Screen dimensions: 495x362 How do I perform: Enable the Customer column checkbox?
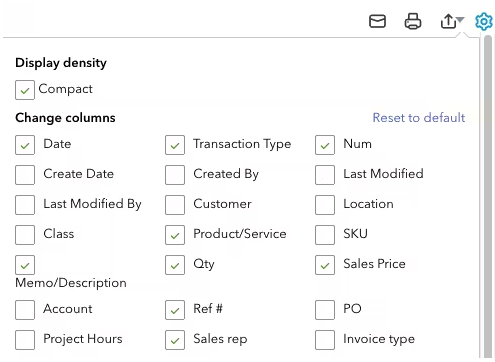point(175,205)
